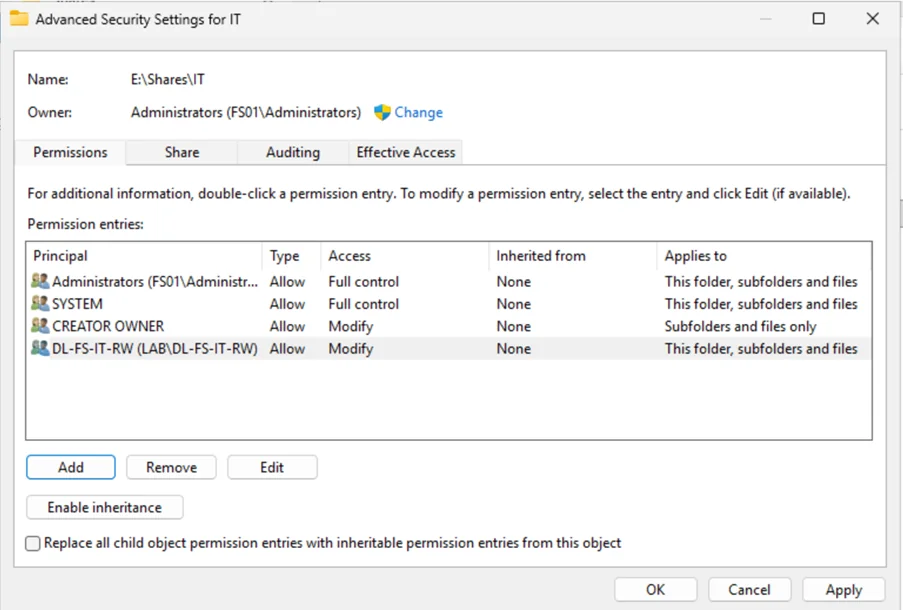Click the Add button

tap(71, 467)
